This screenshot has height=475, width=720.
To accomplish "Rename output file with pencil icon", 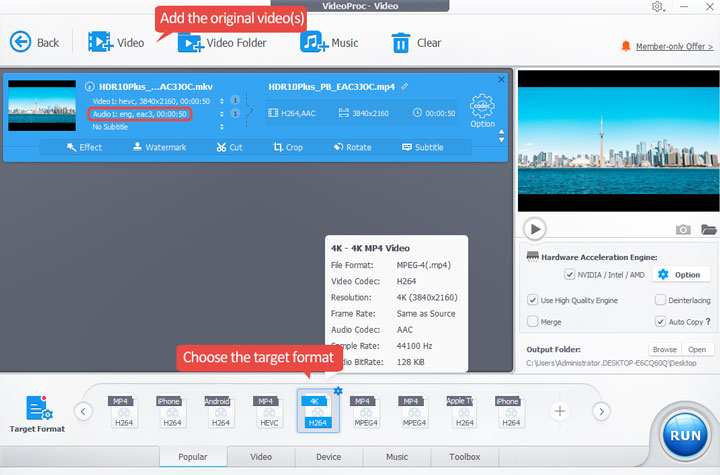I will (404, 86).
